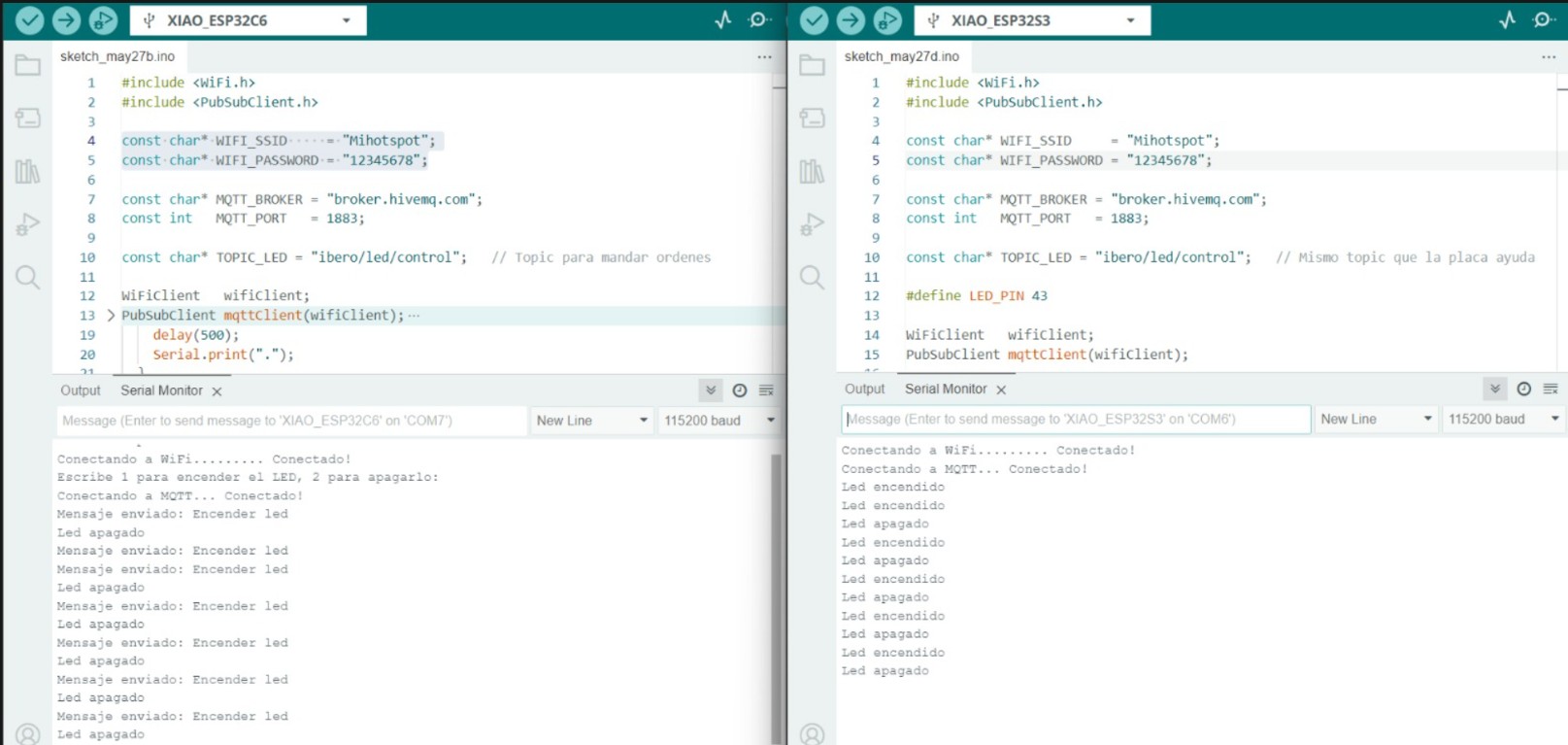Start Debug in right XIAO_ESP32S3 window
Image resolution: width=1568 pixels, height=745 pixels.
pyautogui.click(x=887, y=19)
